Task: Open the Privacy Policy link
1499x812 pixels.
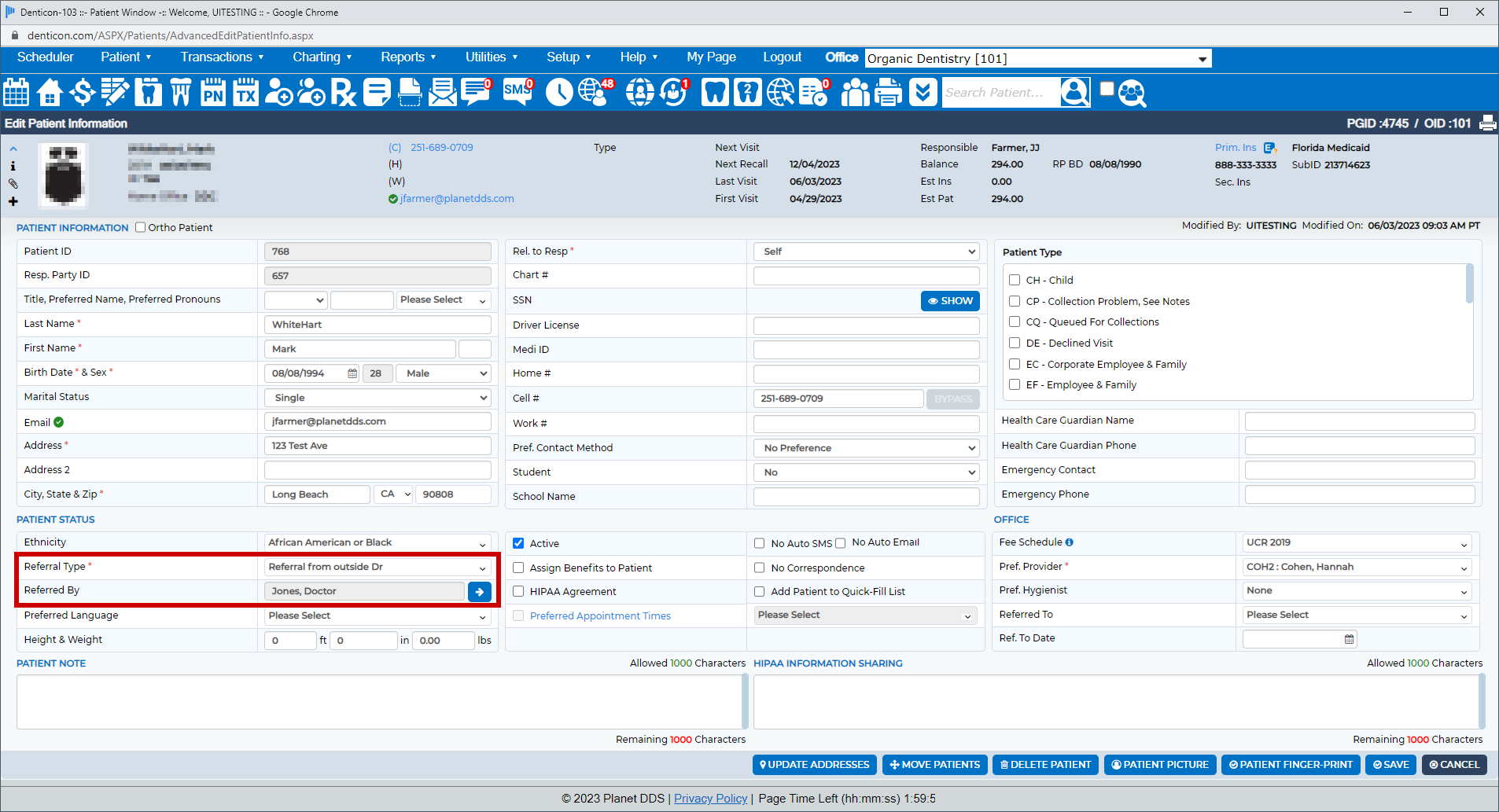Action: pos(710,799)
